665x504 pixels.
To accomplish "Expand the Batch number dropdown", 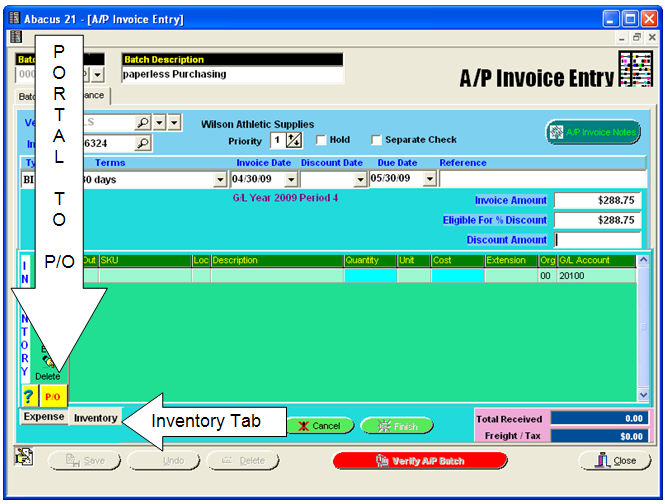I will [98, 75].
